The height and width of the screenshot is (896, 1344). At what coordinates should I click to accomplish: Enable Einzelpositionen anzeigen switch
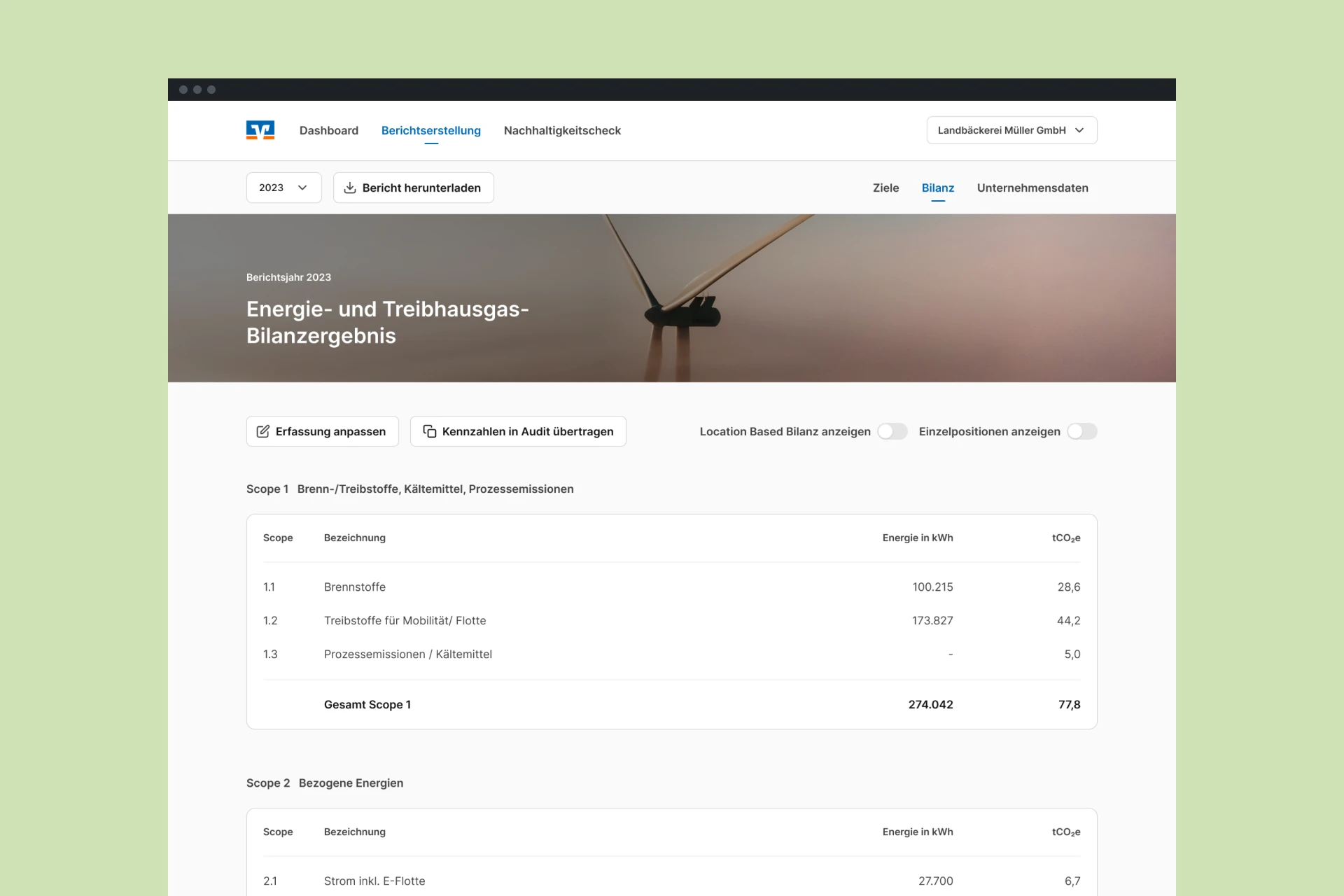coord(1082,431)
